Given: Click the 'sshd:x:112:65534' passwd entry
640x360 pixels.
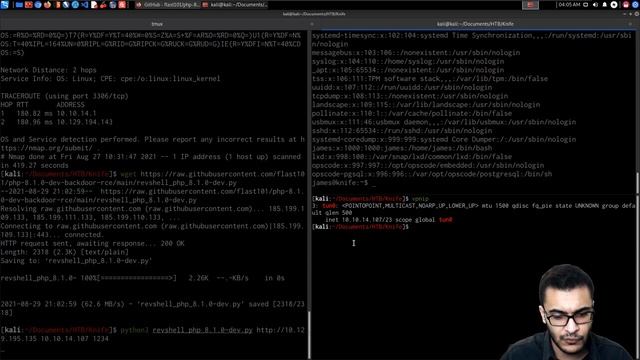Looking at the screenshot, I should pos(402,131).
